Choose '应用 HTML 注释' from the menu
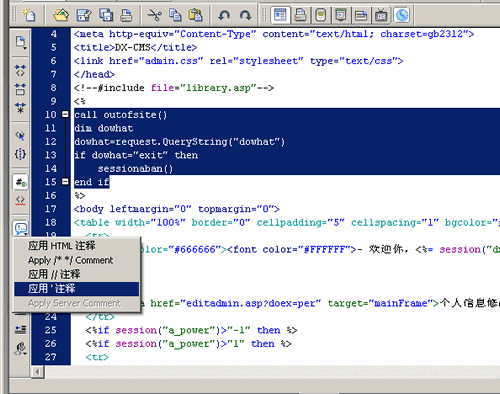 click(x=76, y=246)
